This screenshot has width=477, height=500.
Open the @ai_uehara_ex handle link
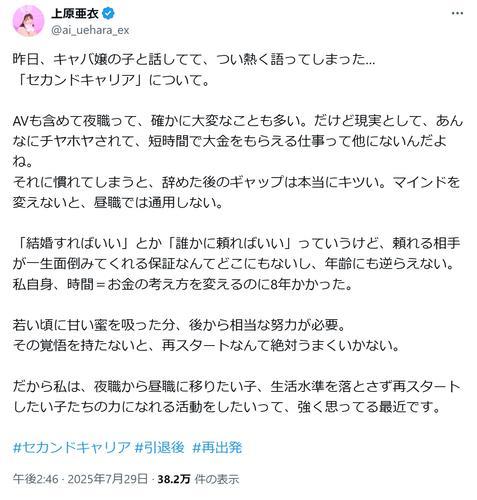pyautogui.click(x=90, y=30)
